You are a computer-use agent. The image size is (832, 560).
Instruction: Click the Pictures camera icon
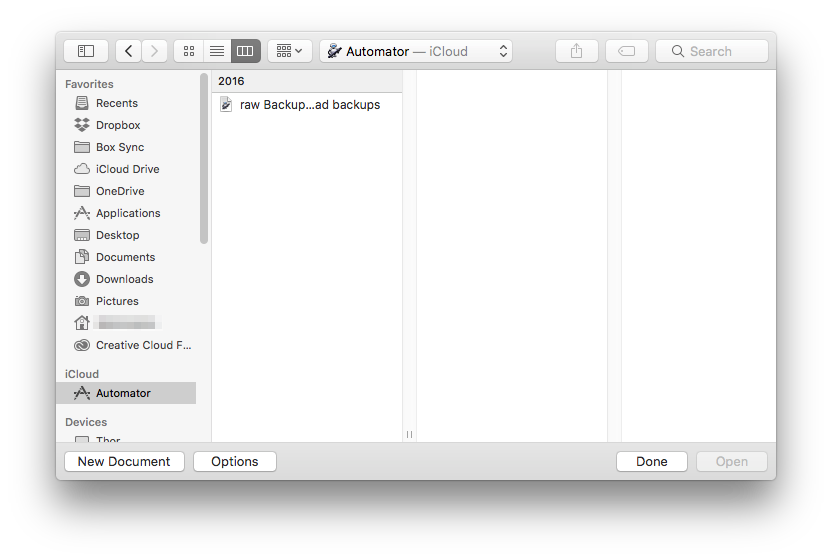[x=82, y=301]
